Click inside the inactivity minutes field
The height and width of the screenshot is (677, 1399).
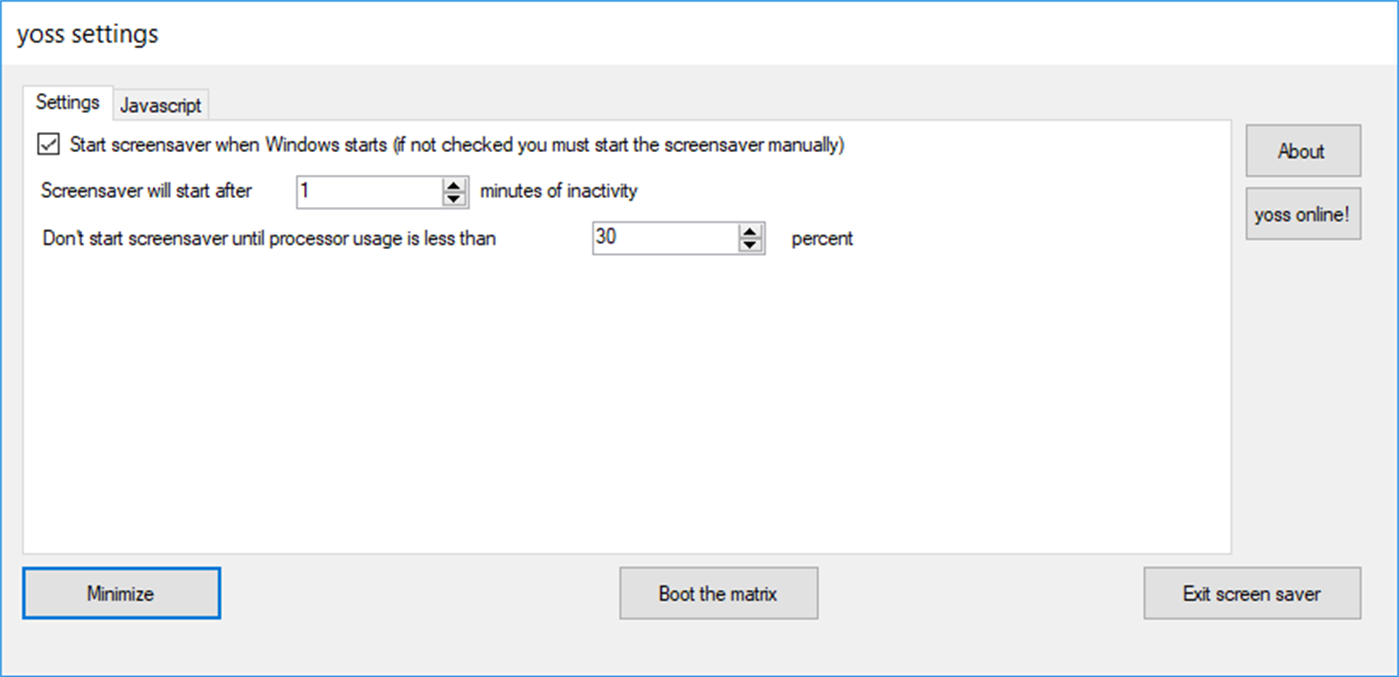tap(370, 191)
